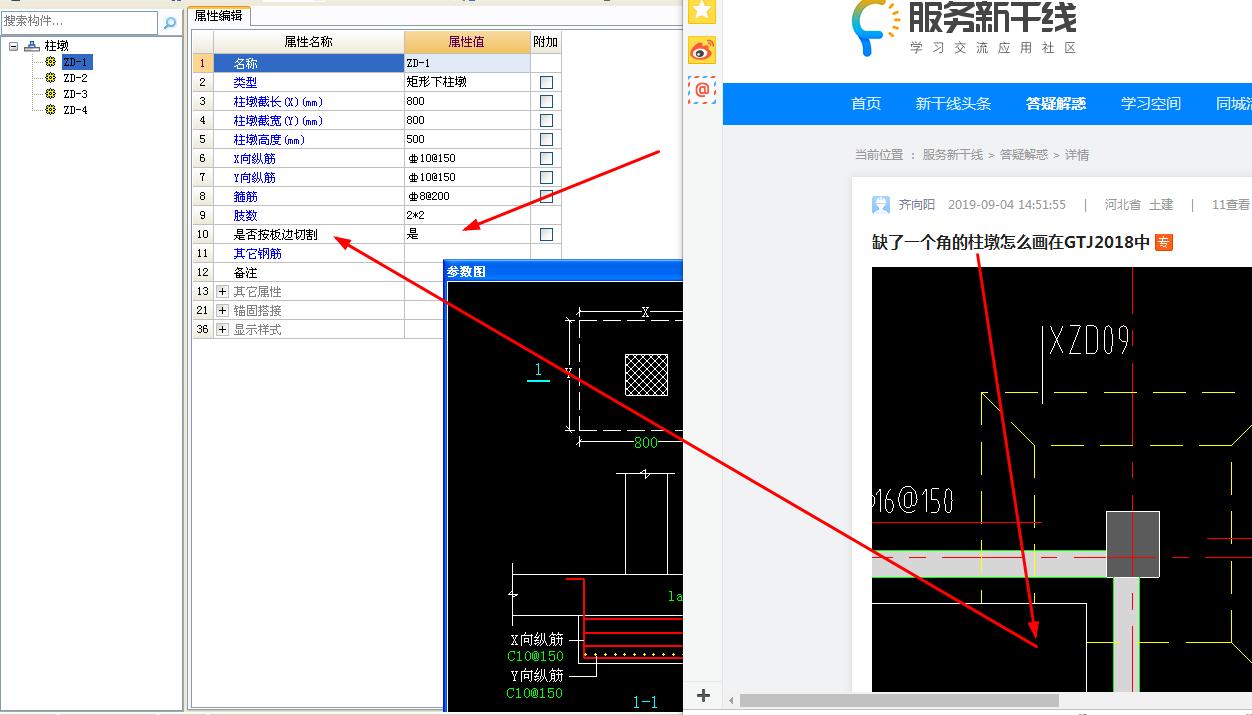This screenshot has height=715, width=1252.
Task: Click the orange 专 badge after the title
Action: pyautogui.click(x=1164, y=242)
